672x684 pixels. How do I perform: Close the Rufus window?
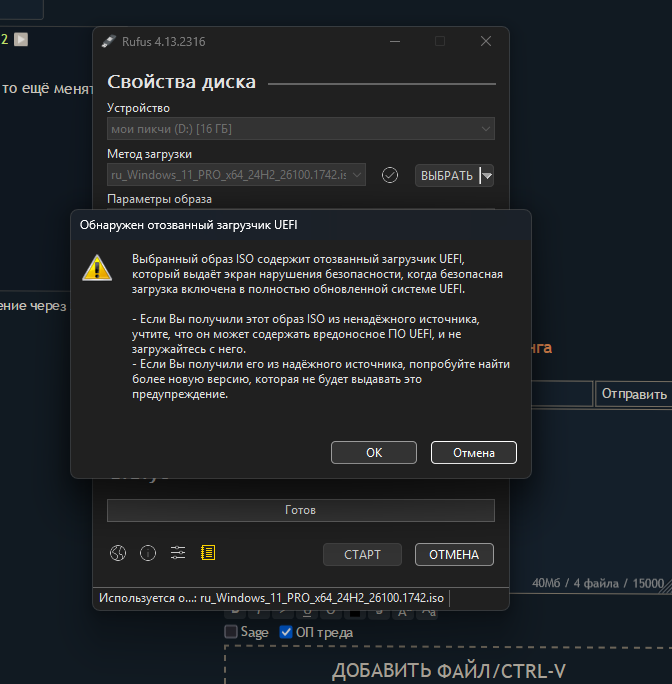[486, 41]
